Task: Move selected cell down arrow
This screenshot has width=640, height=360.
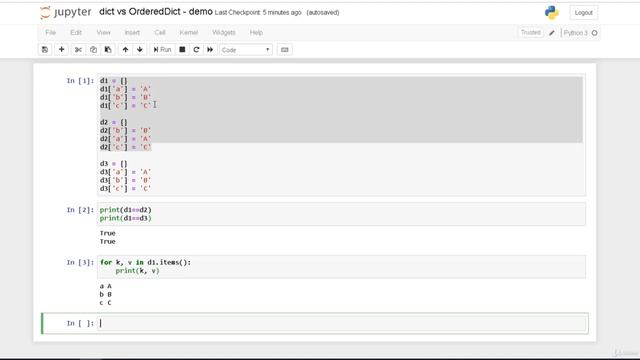Action: click(140, 50)
